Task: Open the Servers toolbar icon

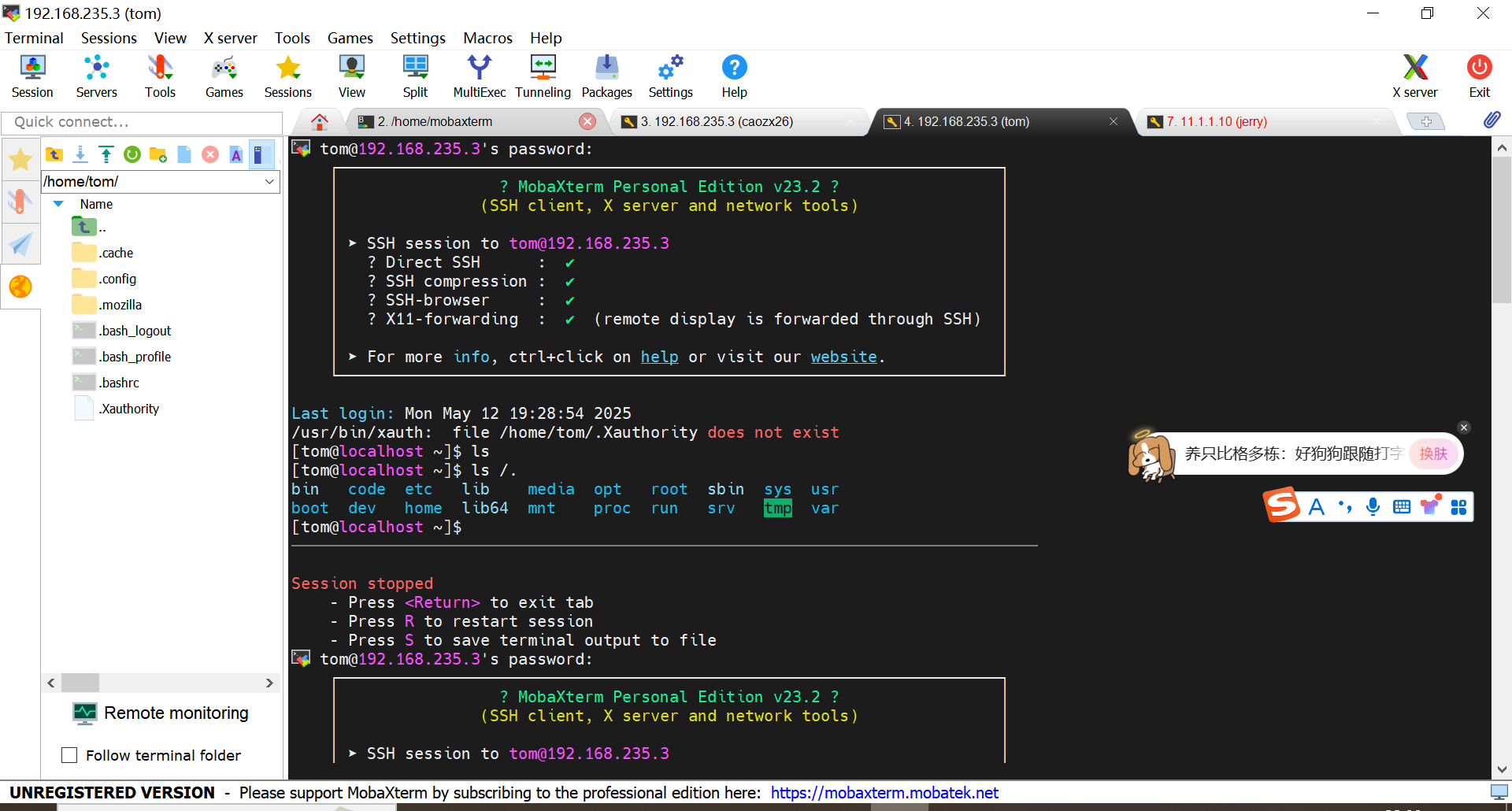Action: [x=96, y=76]
